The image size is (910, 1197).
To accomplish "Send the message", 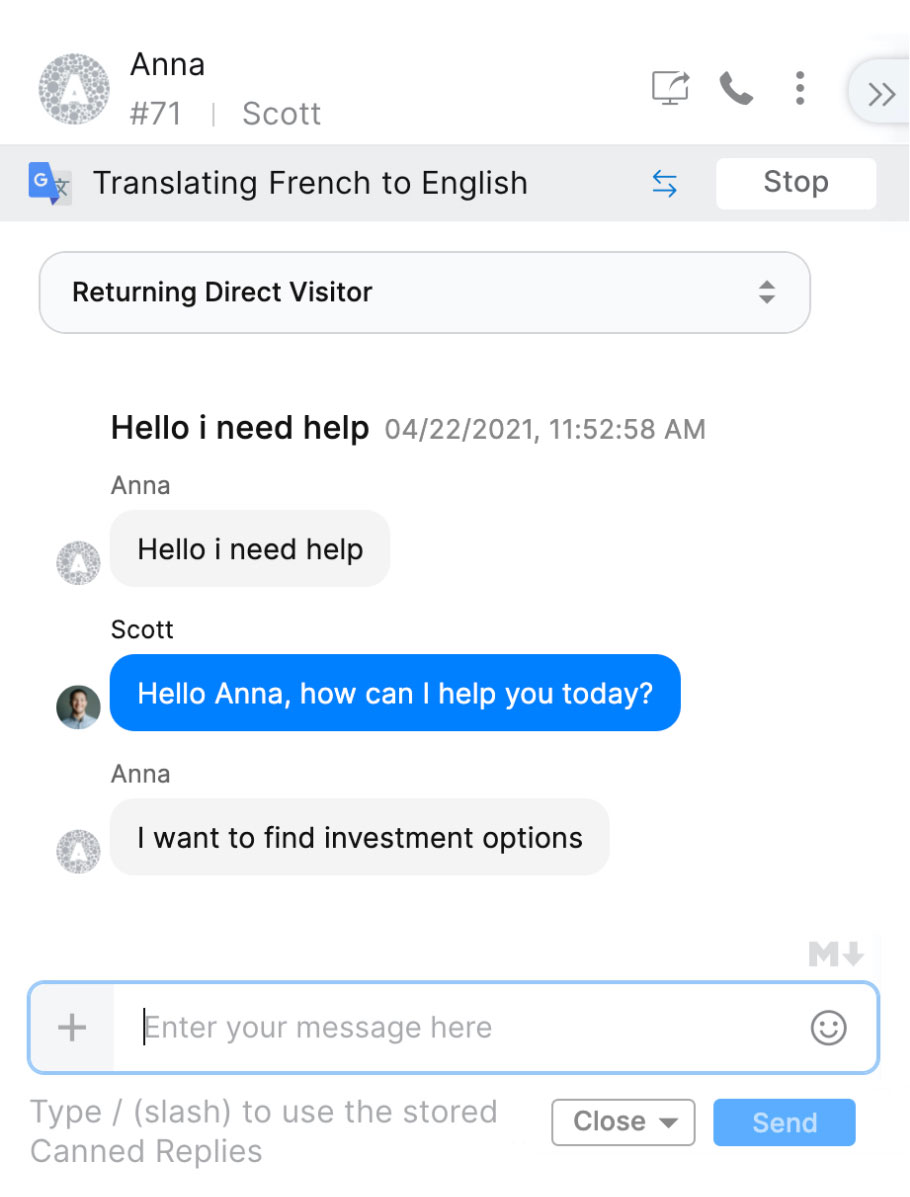I will click(x=784, y=1122).
